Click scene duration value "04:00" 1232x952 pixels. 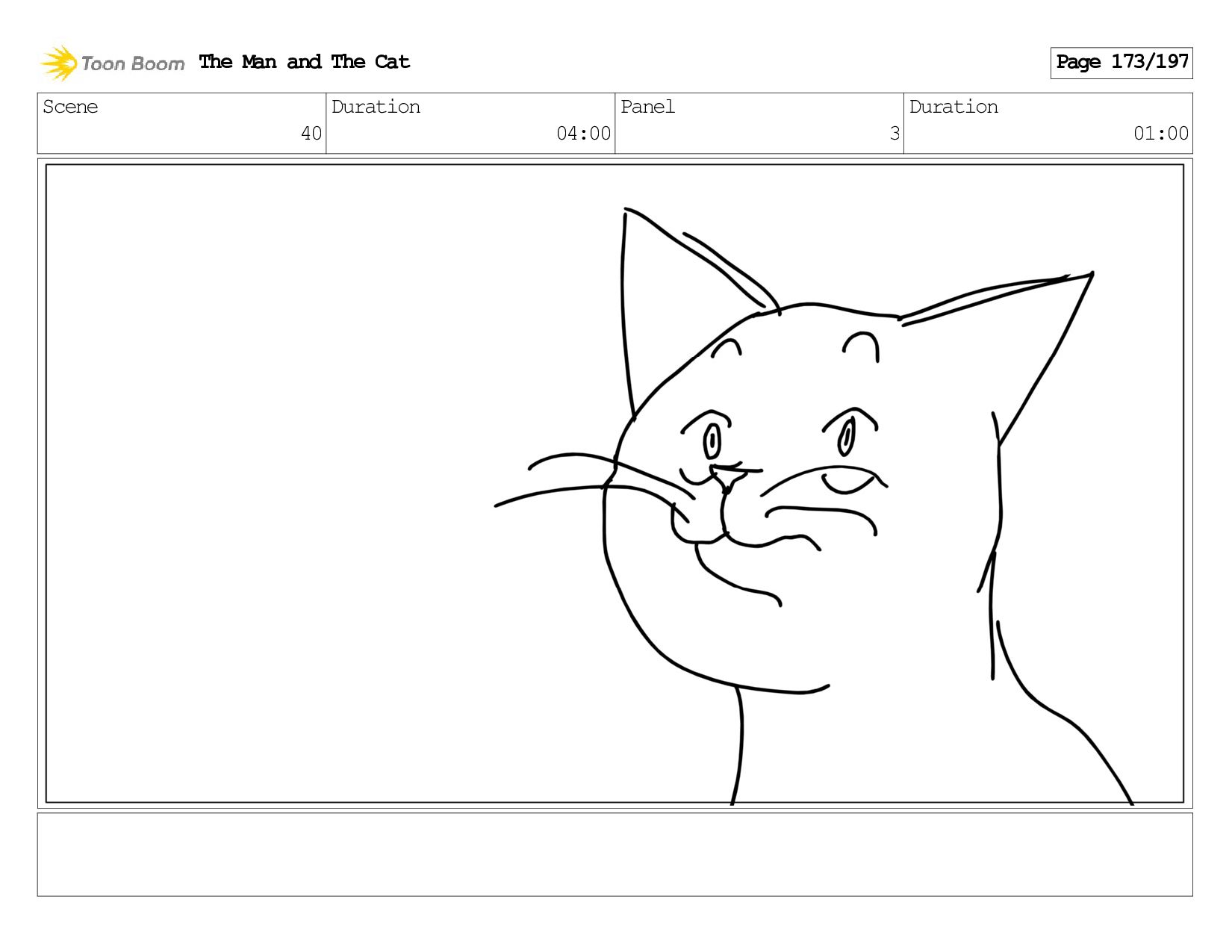coord(583,134)
